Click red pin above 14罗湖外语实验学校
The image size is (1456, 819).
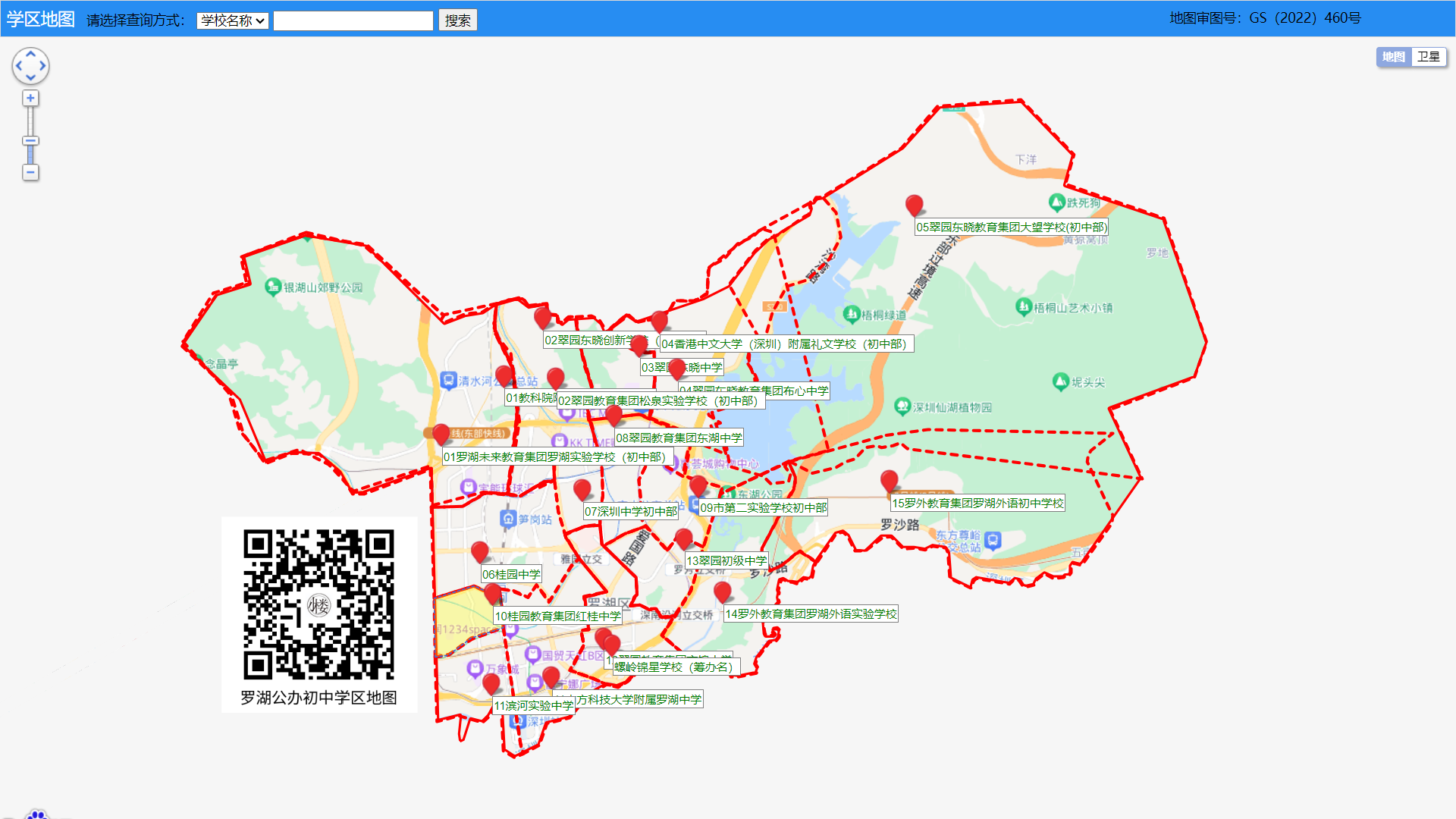722,591
